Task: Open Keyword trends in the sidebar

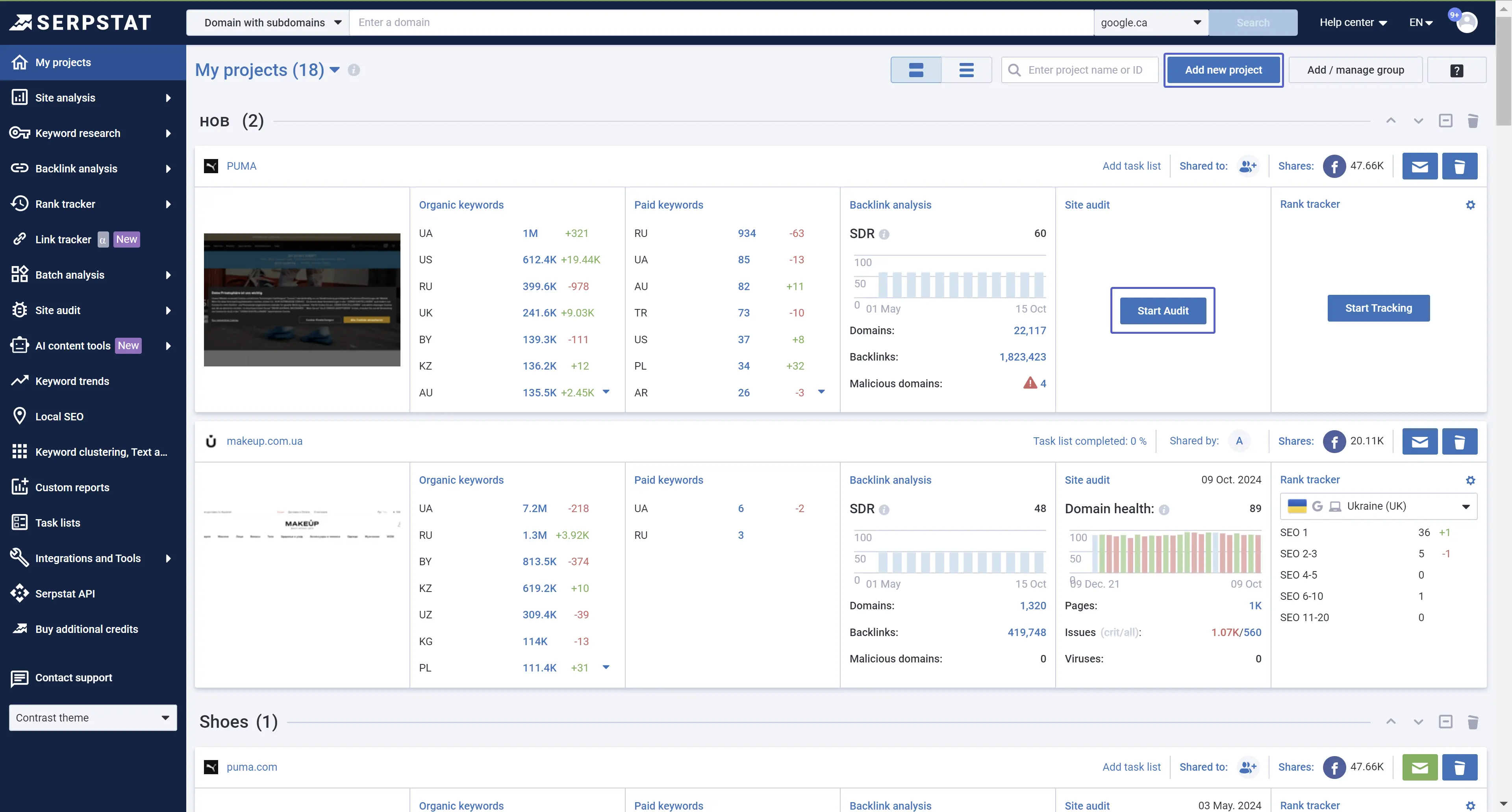Action: (x=72, y=381)
